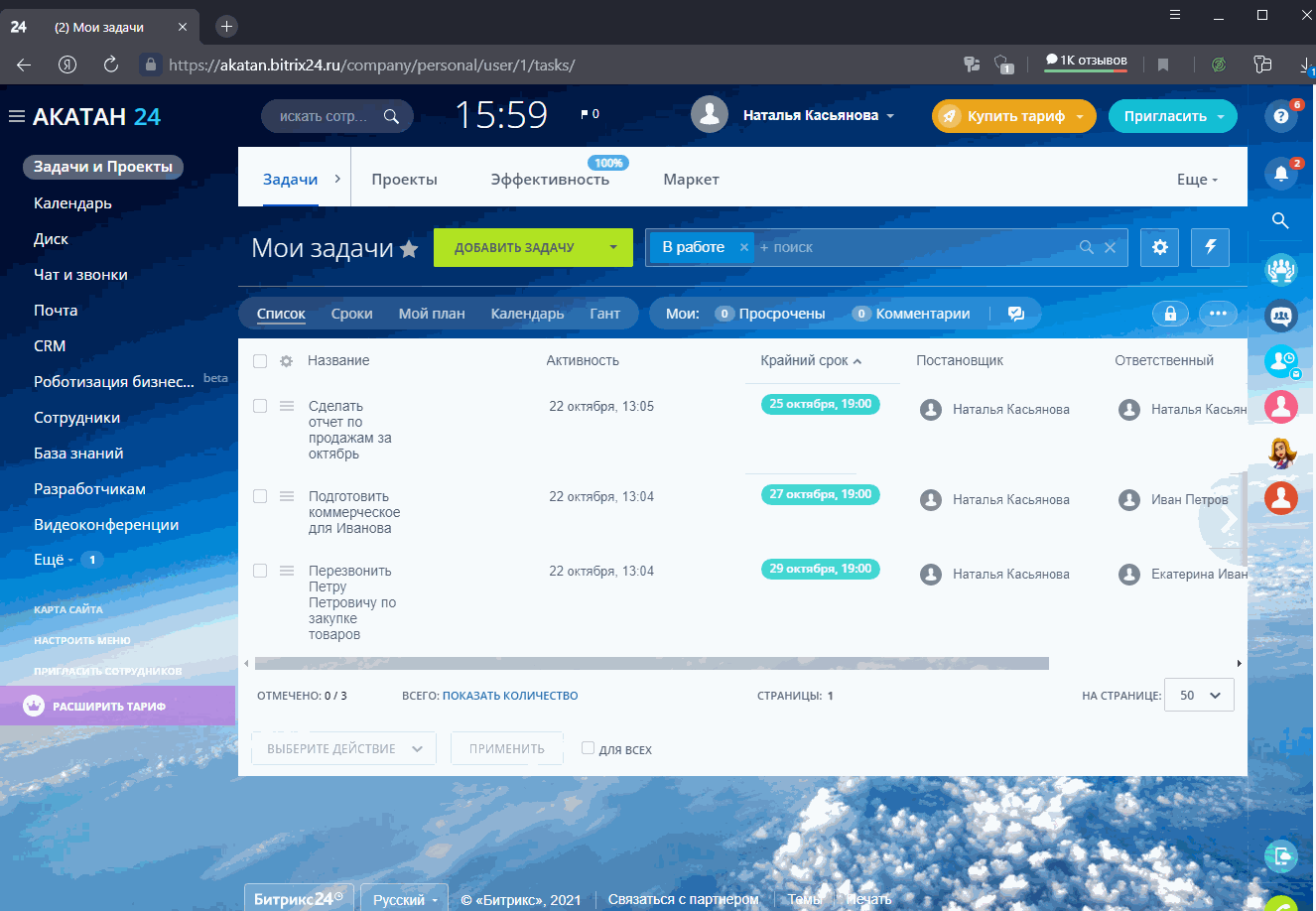The height and width of the screenshot is (911, 1316).
Task: Add My tasks page to favorites star
Action: 409,249
